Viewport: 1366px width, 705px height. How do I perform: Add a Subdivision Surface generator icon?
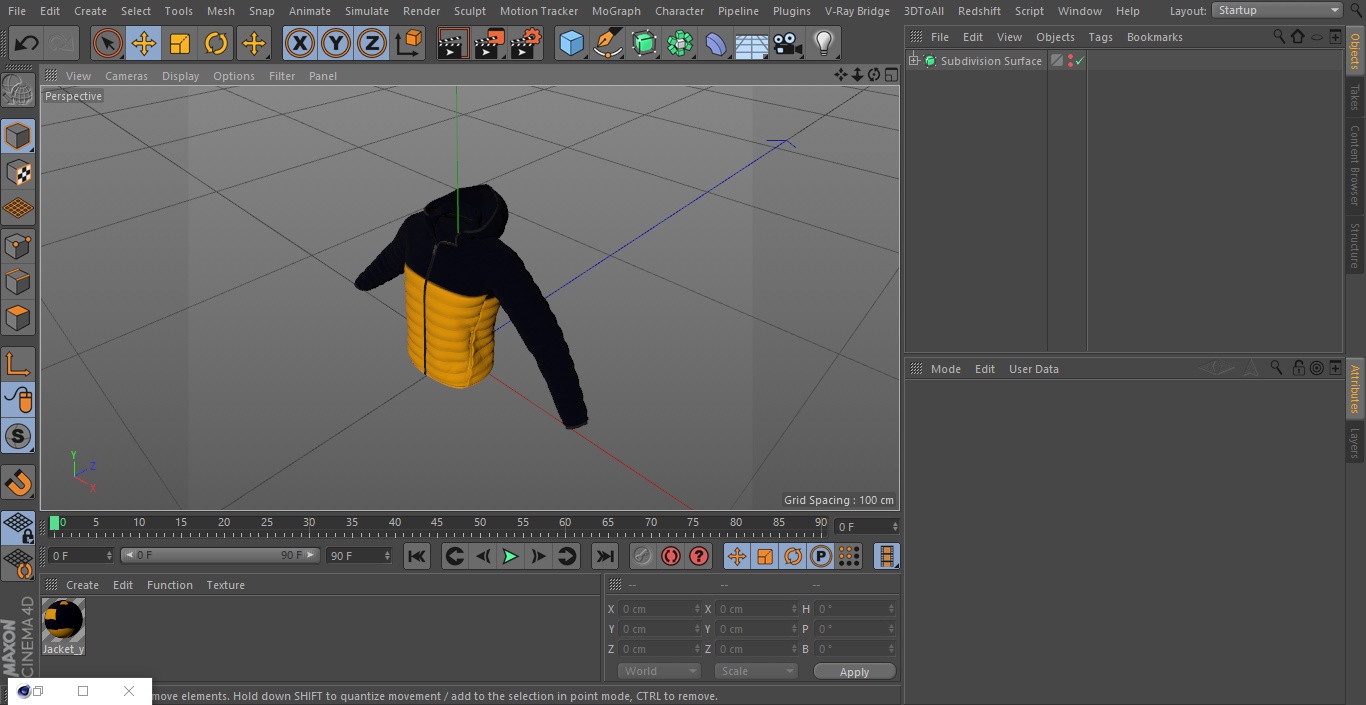click(x=644, y=44)
